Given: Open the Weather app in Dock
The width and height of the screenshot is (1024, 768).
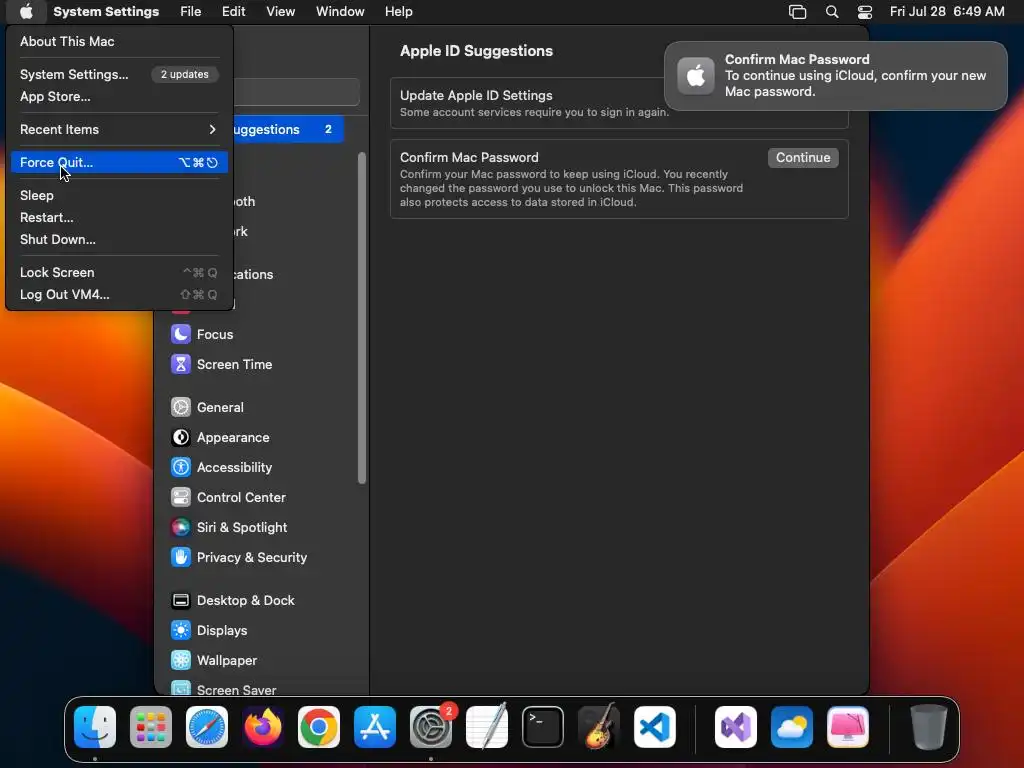Looking at the screenshot, I should (x=792, y=727).
